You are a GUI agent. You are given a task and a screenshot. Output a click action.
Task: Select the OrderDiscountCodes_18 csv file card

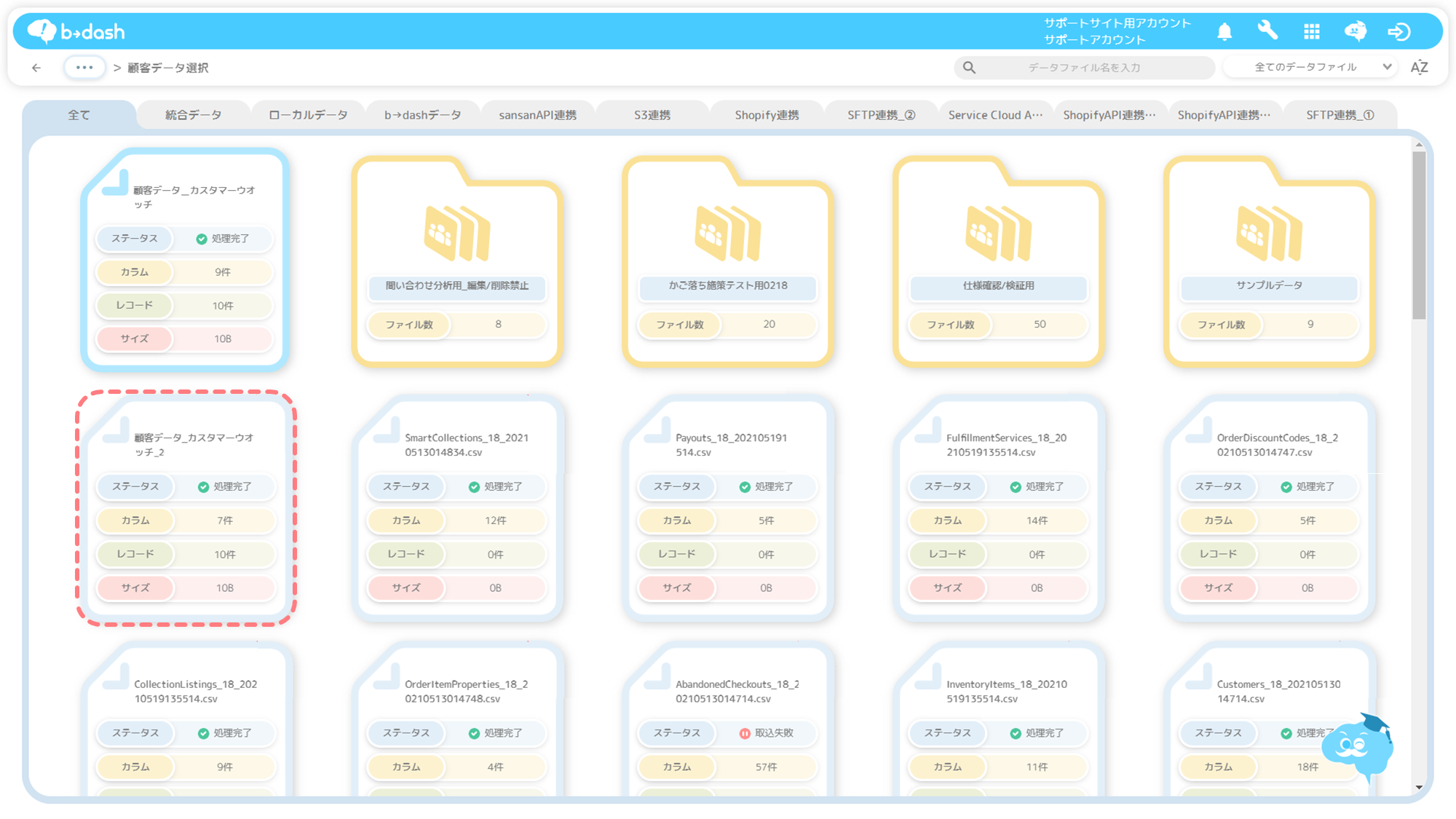[x=1269, y=508]
